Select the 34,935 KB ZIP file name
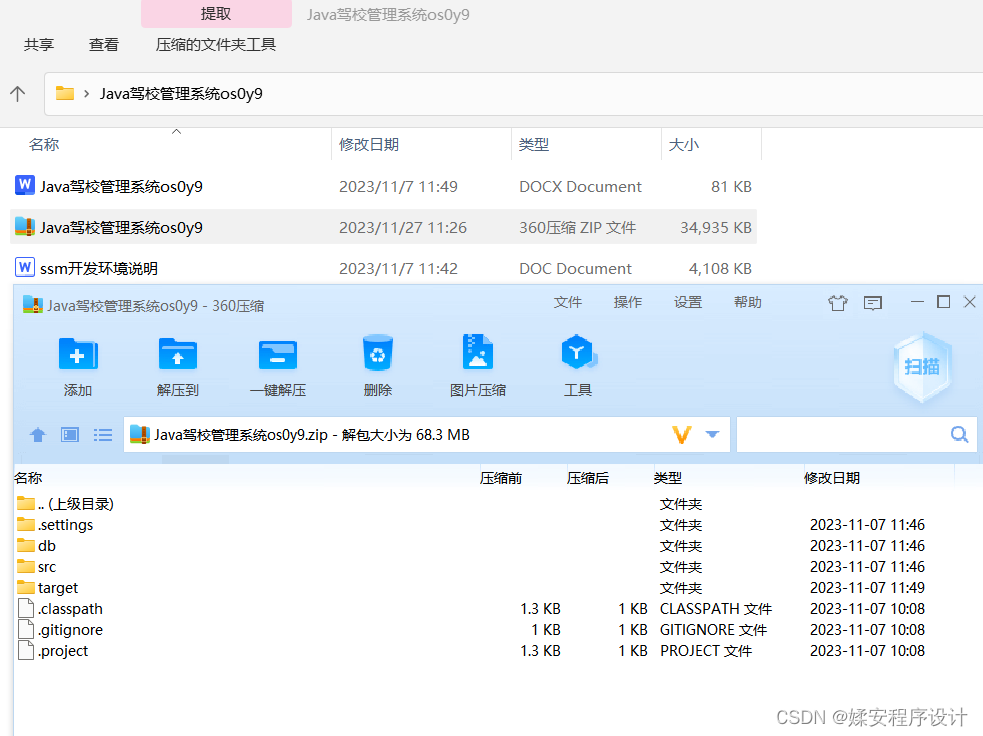 (121, 227)
